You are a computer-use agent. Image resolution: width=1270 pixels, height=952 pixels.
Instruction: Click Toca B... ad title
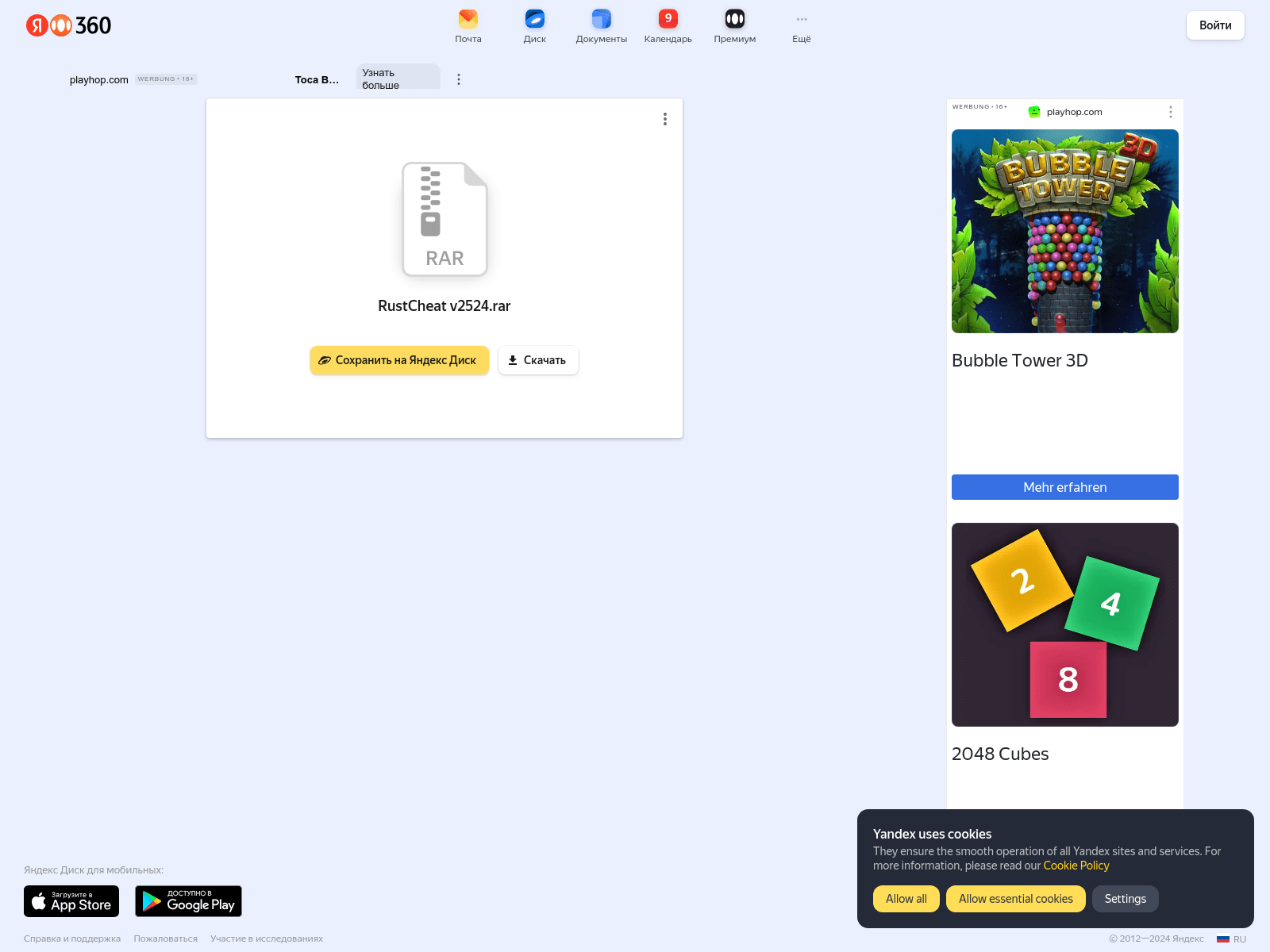[x=317, y=80]
